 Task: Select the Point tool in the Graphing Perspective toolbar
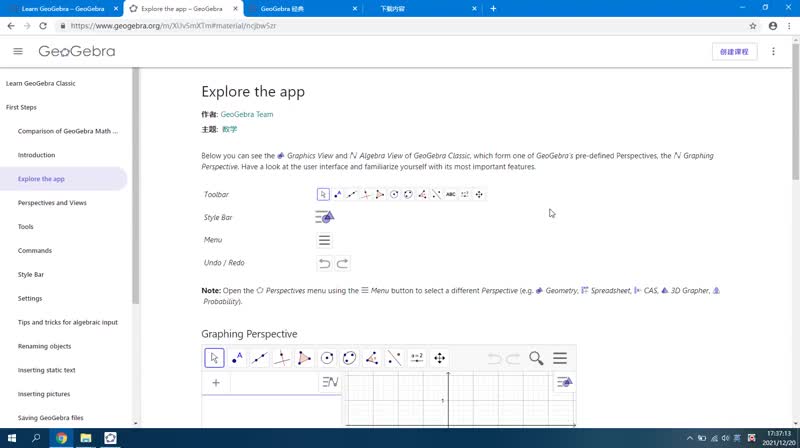coord(237,358)
